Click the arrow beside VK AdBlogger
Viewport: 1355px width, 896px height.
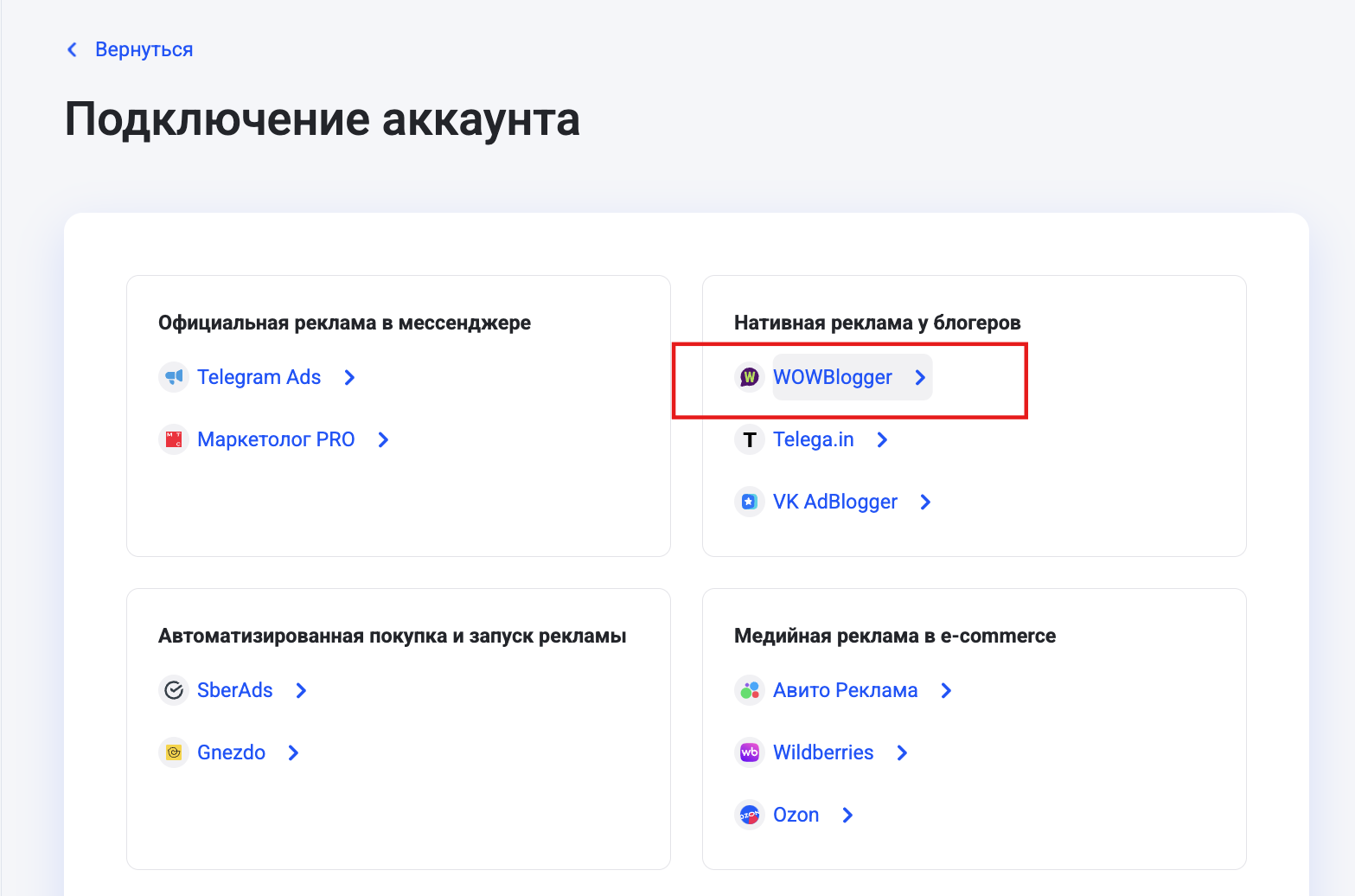coord(925,502)
